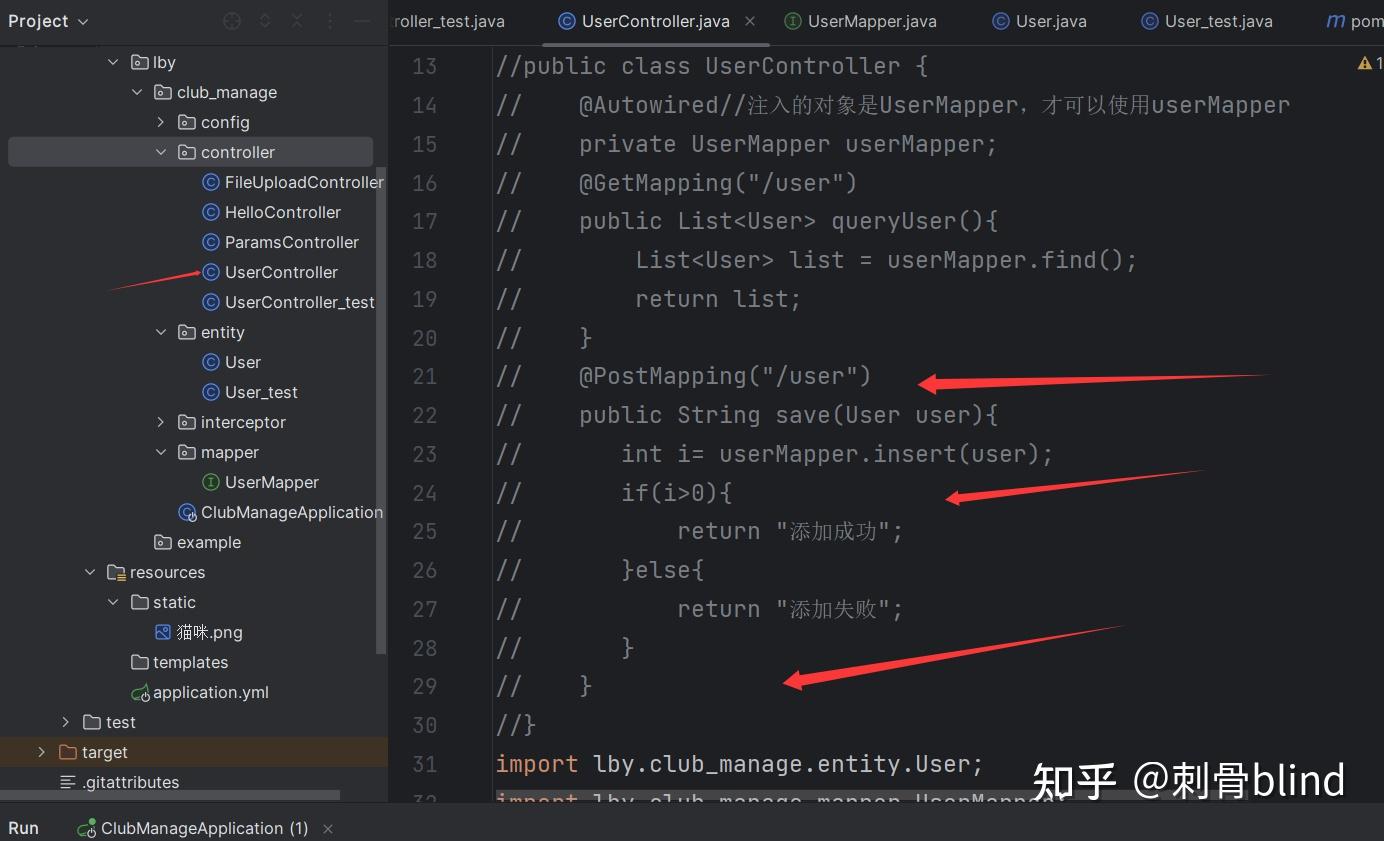Expand the config package
Viewport: 1384px width, 841px height.
[159, 121]
